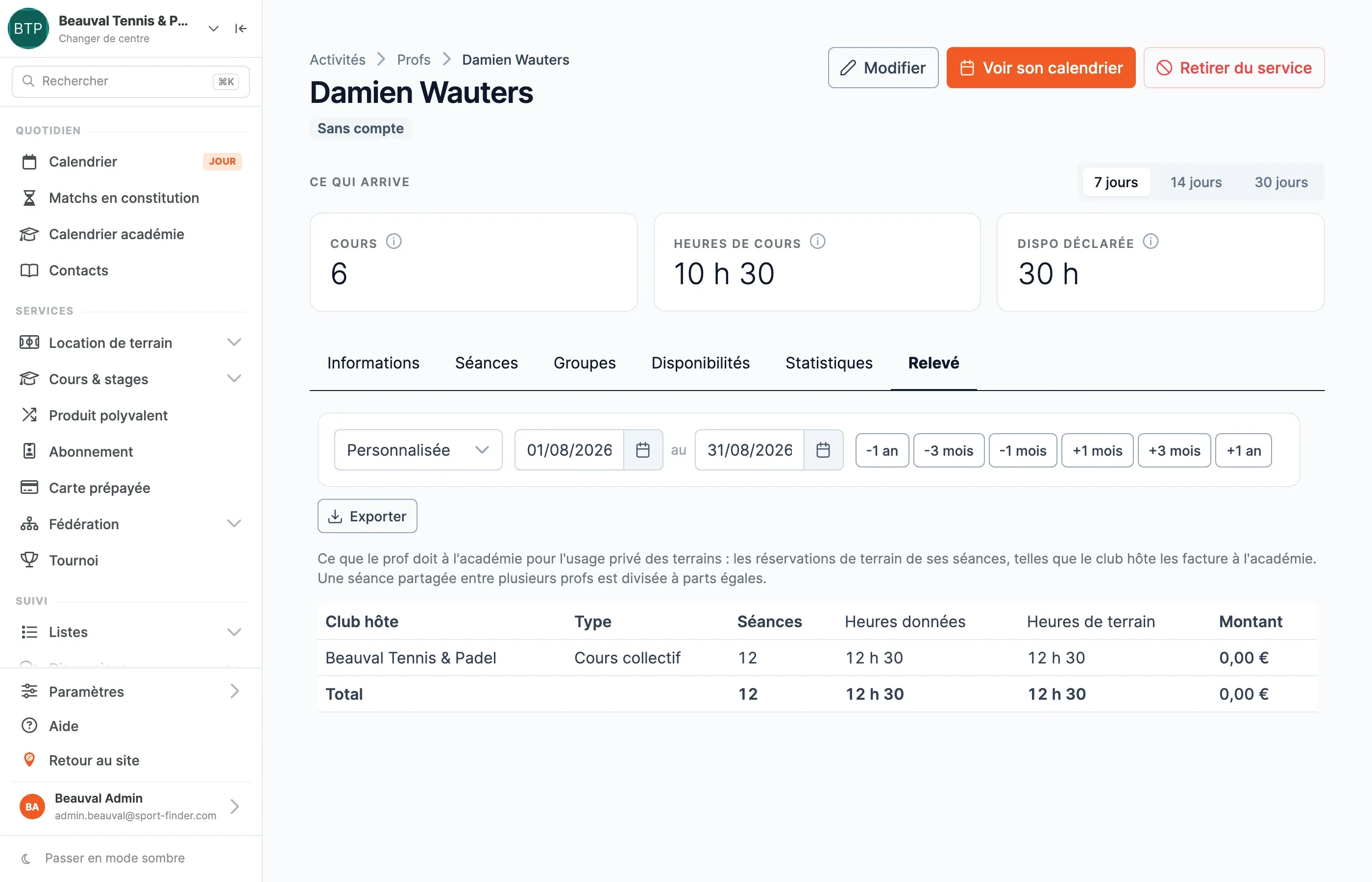
Task: Switch to the Disponibilités tab
Action: (700, 363)
